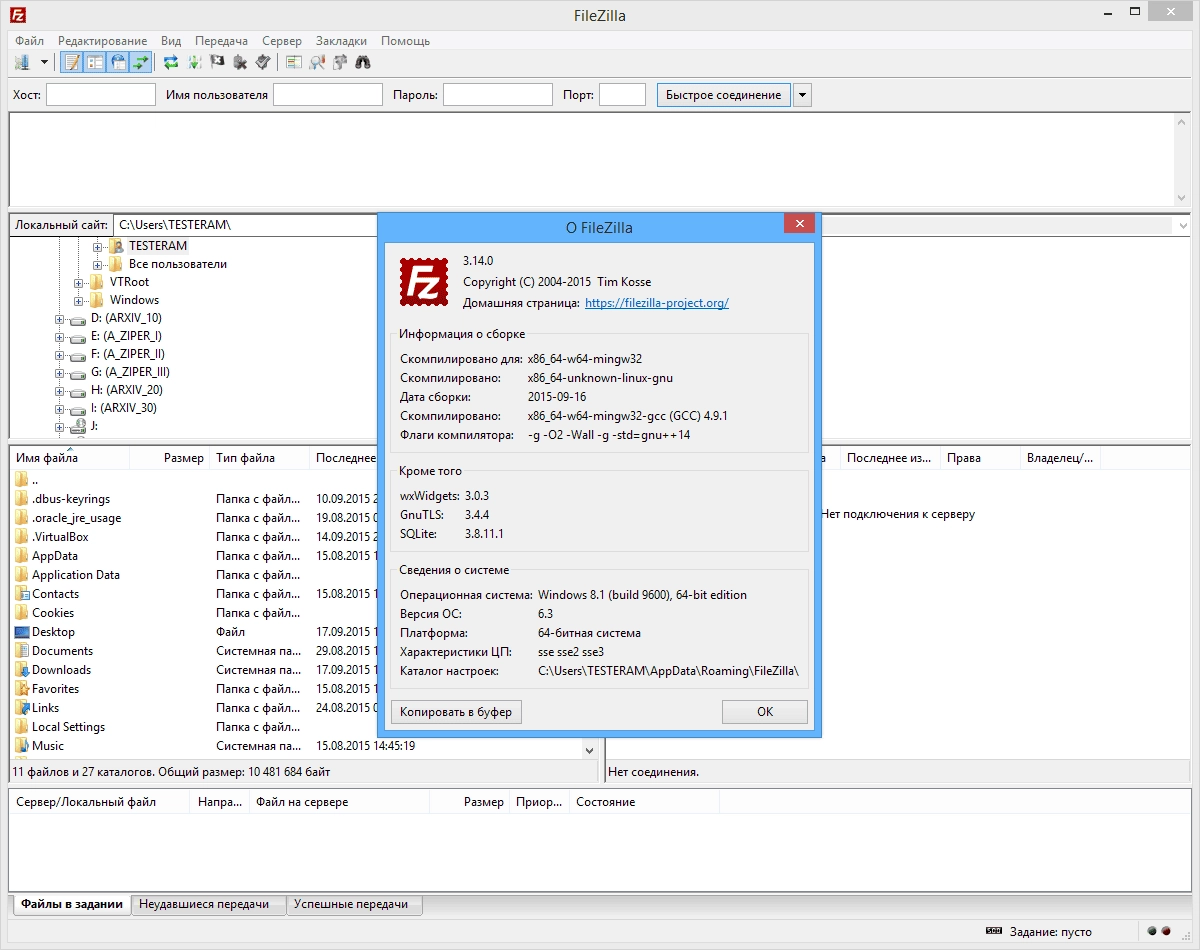The width and height of the screenshot is (1200, 950).
Task: Sort local files by Тип файла column
Action: click(260, 458)
